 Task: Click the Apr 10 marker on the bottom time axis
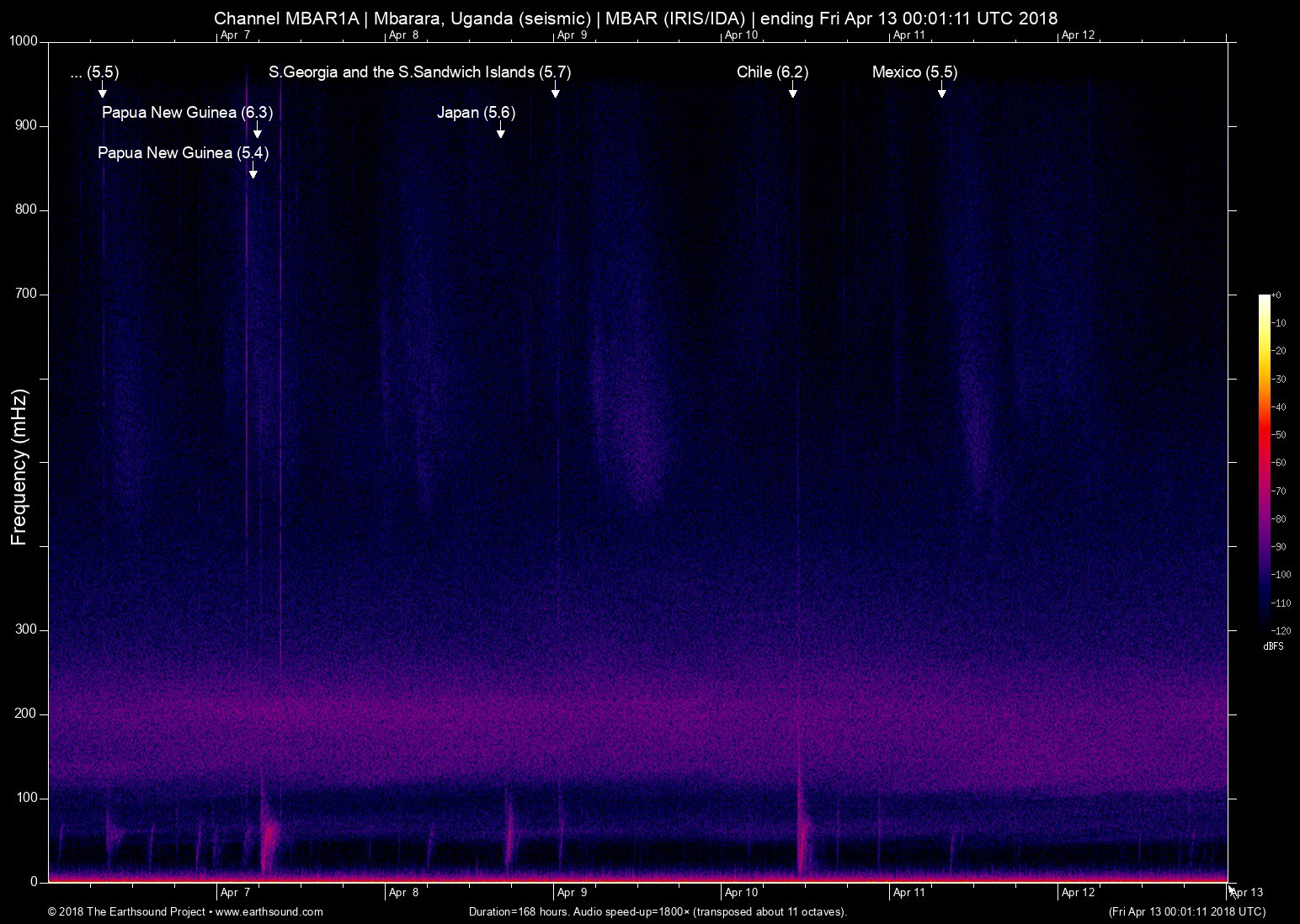click(741, 893)
